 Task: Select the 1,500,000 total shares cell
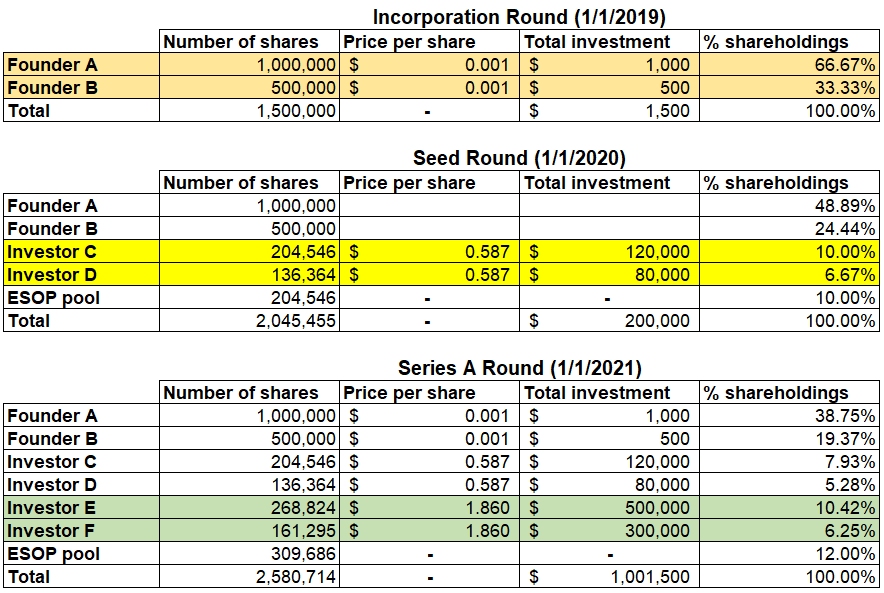pos(249,111)
